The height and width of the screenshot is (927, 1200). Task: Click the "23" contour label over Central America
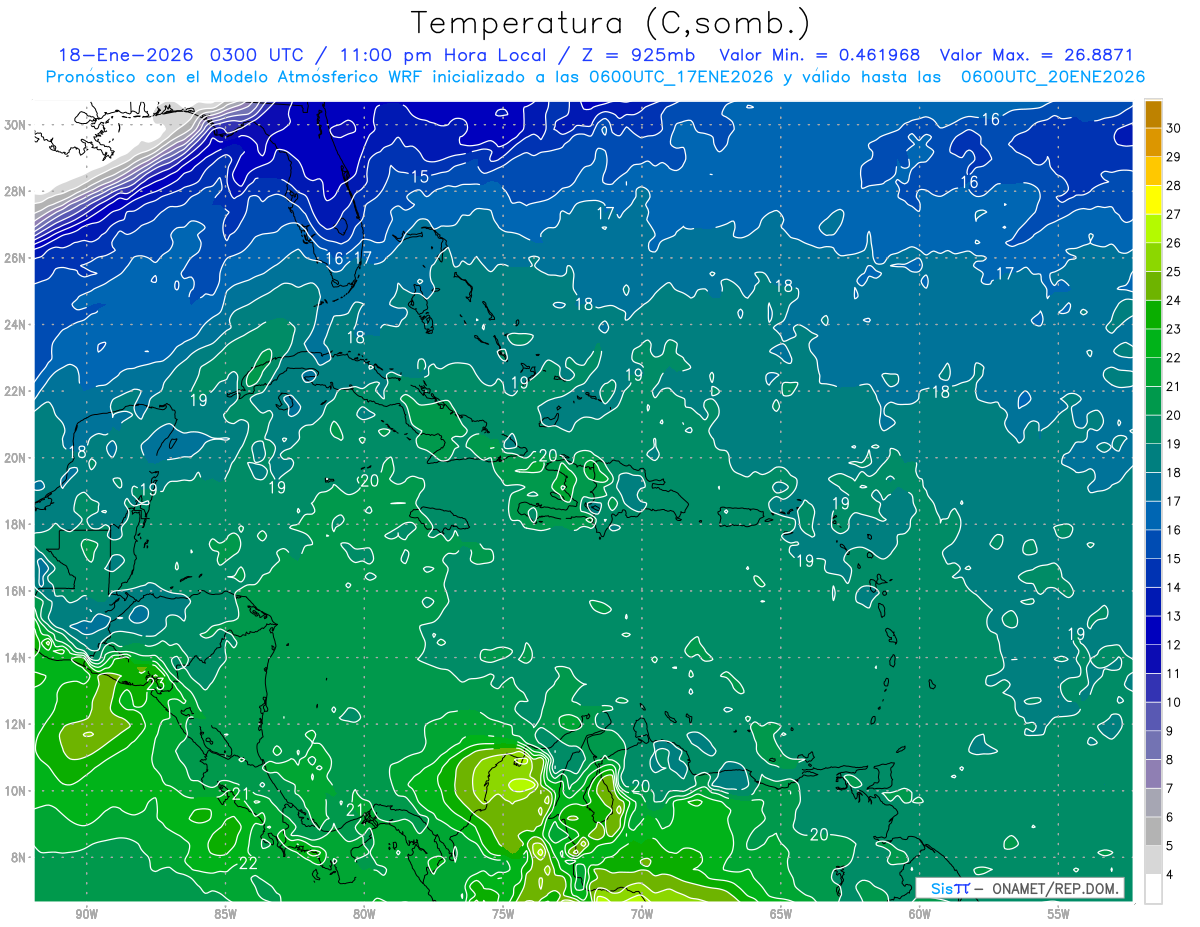tap(155, 684)
